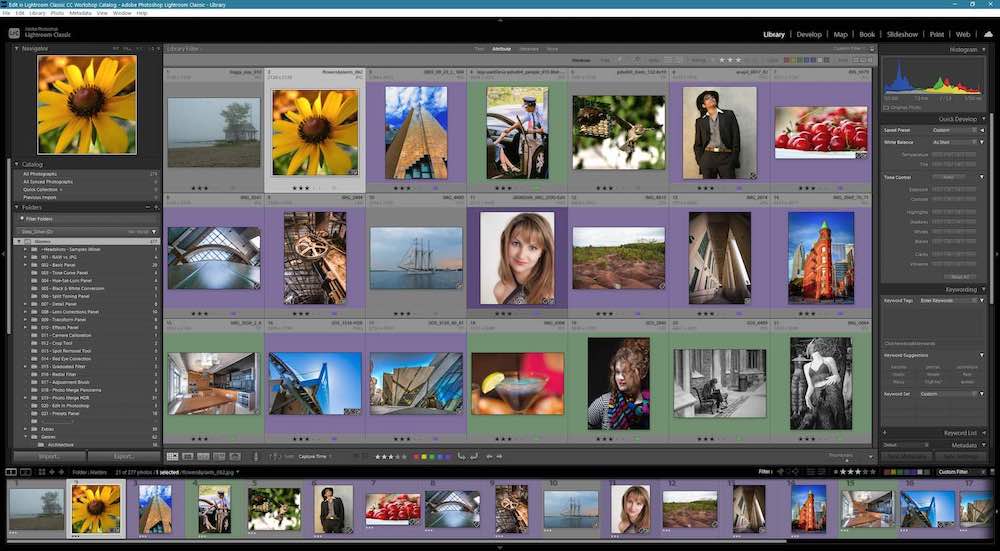1000x551 pixels.
Task: Collapse the Navigator panel
Action: pos(17,48)
